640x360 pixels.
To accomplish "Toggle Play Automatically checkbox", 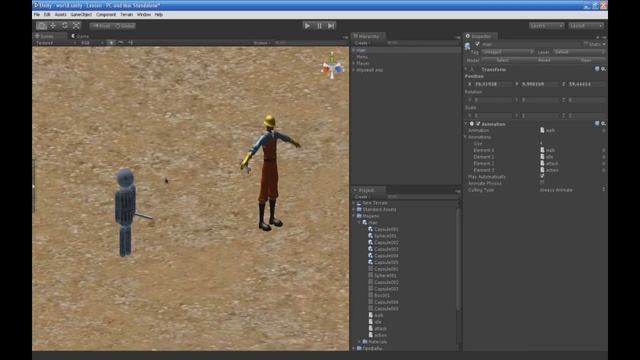I will 542,177.
